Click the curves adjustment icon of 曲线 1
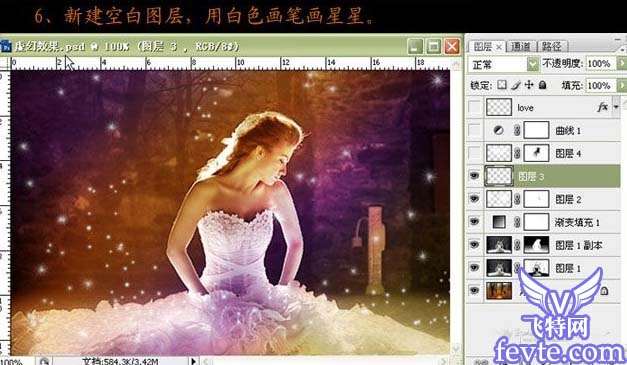The image size is (627, 365). pyautogui.click(x=498, y=130)
